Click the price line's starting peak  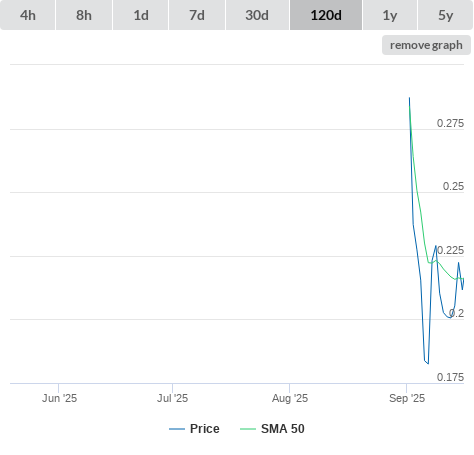409,98
